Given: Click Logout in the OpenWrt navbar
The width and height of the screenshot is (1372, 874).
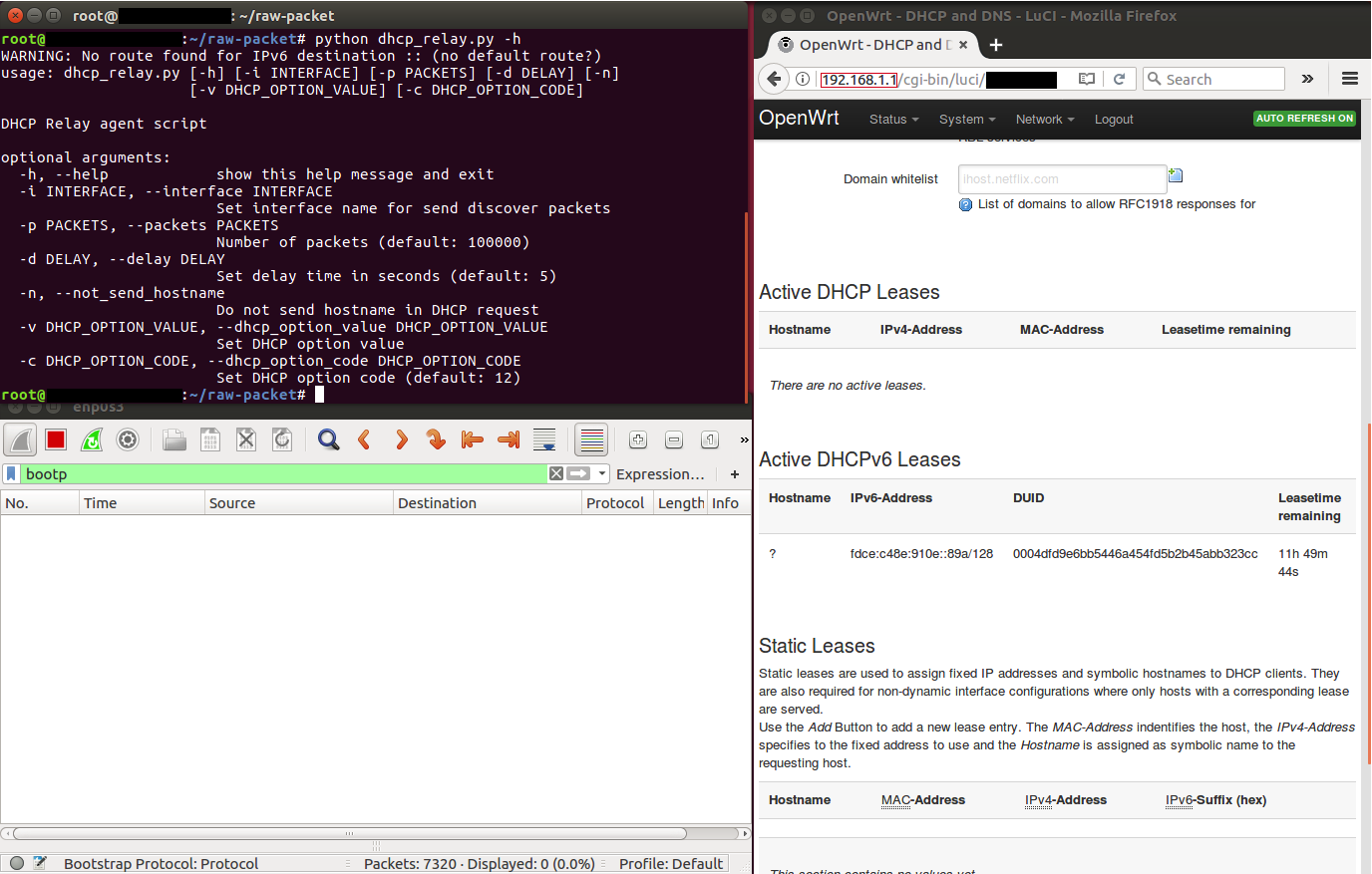Looking at the screenshot, I should coord(1114,119).
